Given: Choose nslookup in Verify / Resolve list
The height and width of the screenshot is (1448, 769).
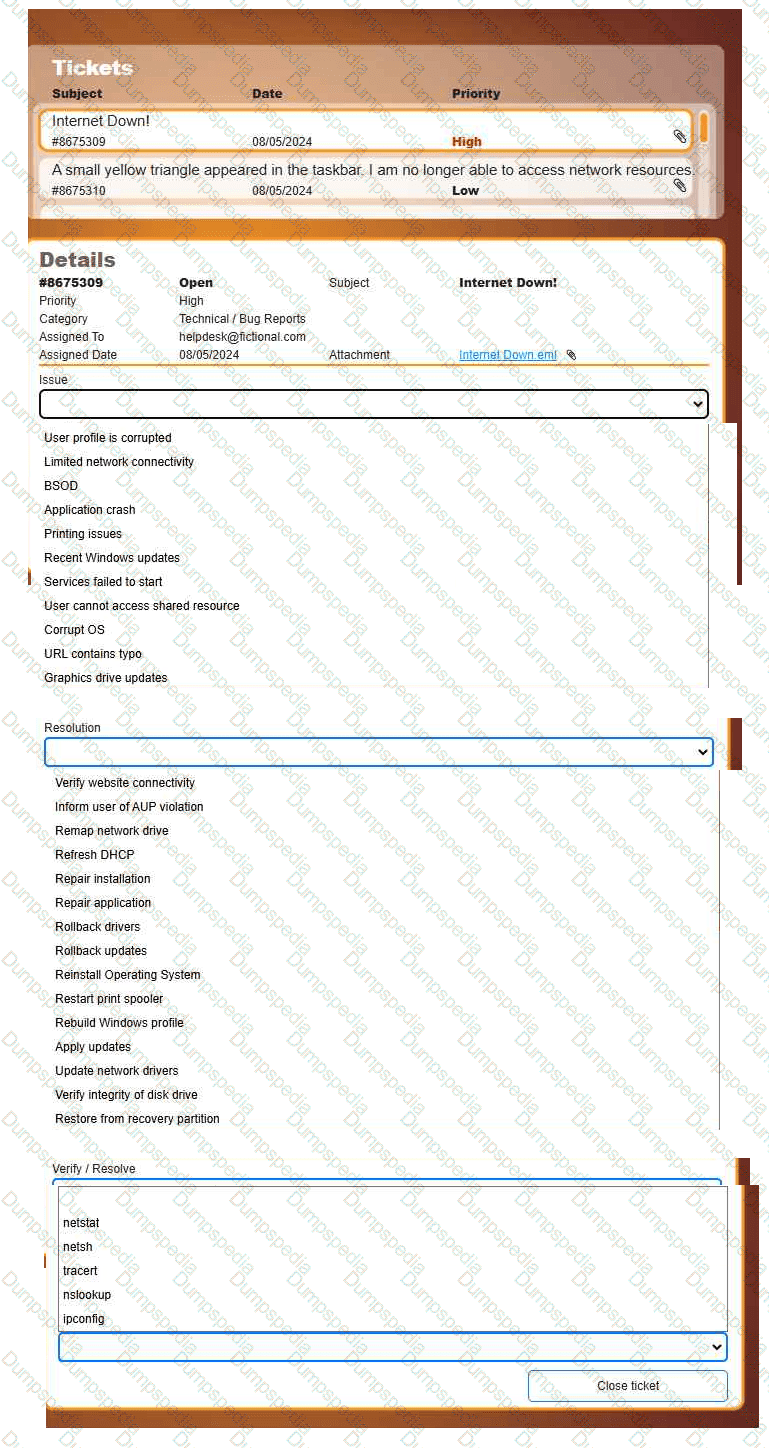Looking at the screenshot, I should click(x=87, y=1295).
